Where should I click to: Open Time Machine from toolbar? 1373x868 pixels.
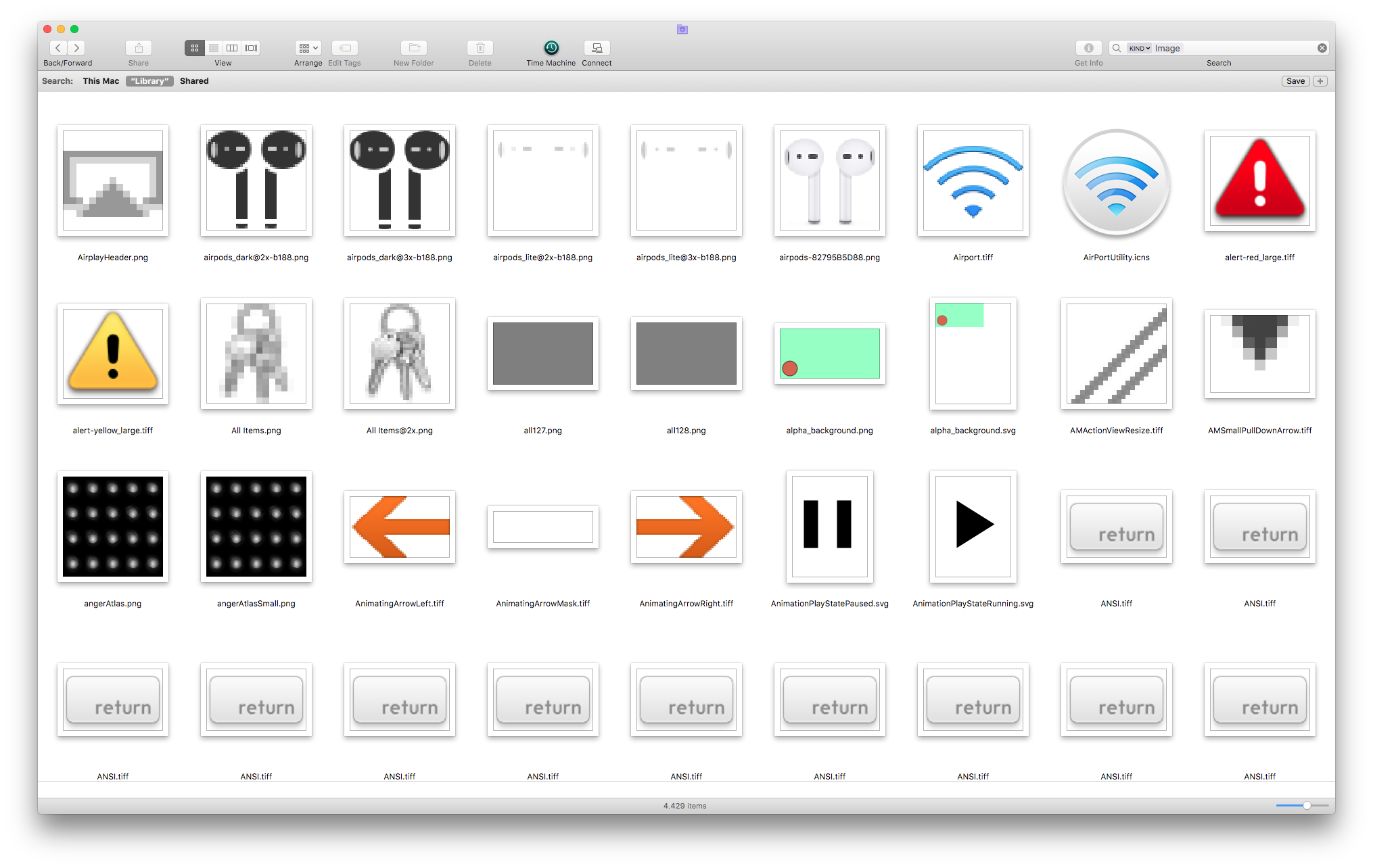pyautogui.click(x=551, y=48)
